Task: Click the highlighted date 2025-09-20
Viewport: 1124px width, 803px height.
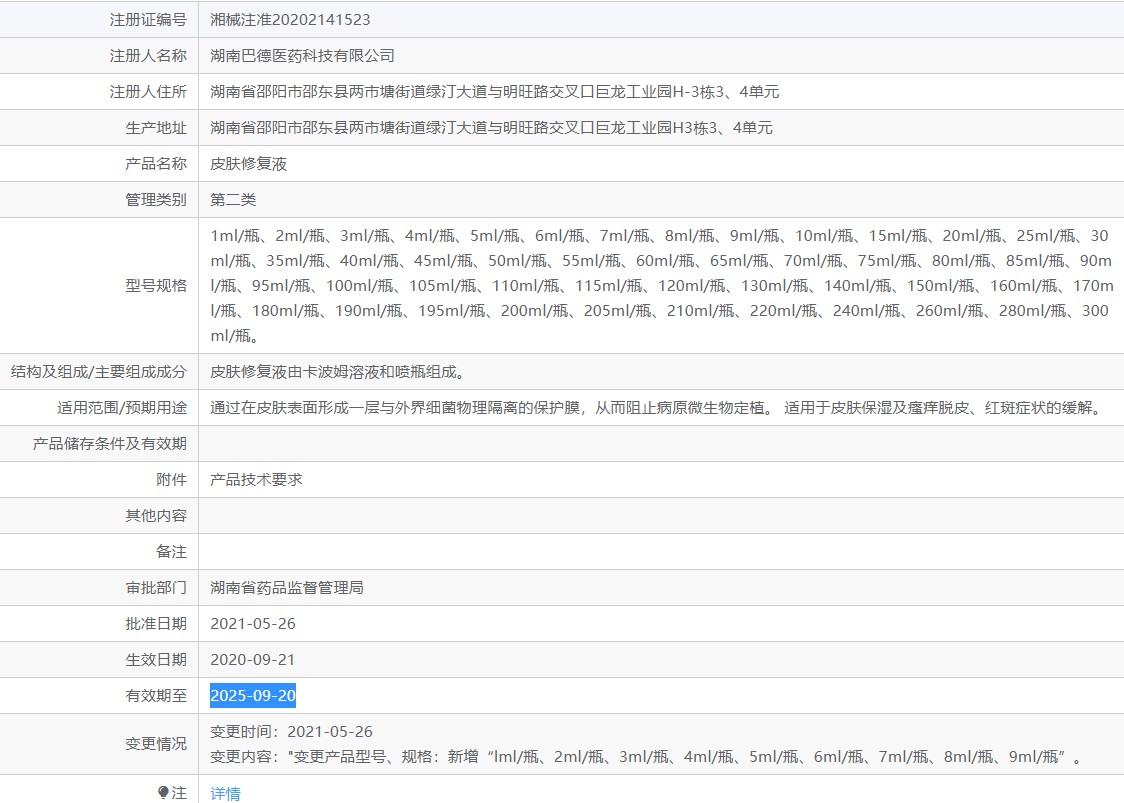Action: 253,695
